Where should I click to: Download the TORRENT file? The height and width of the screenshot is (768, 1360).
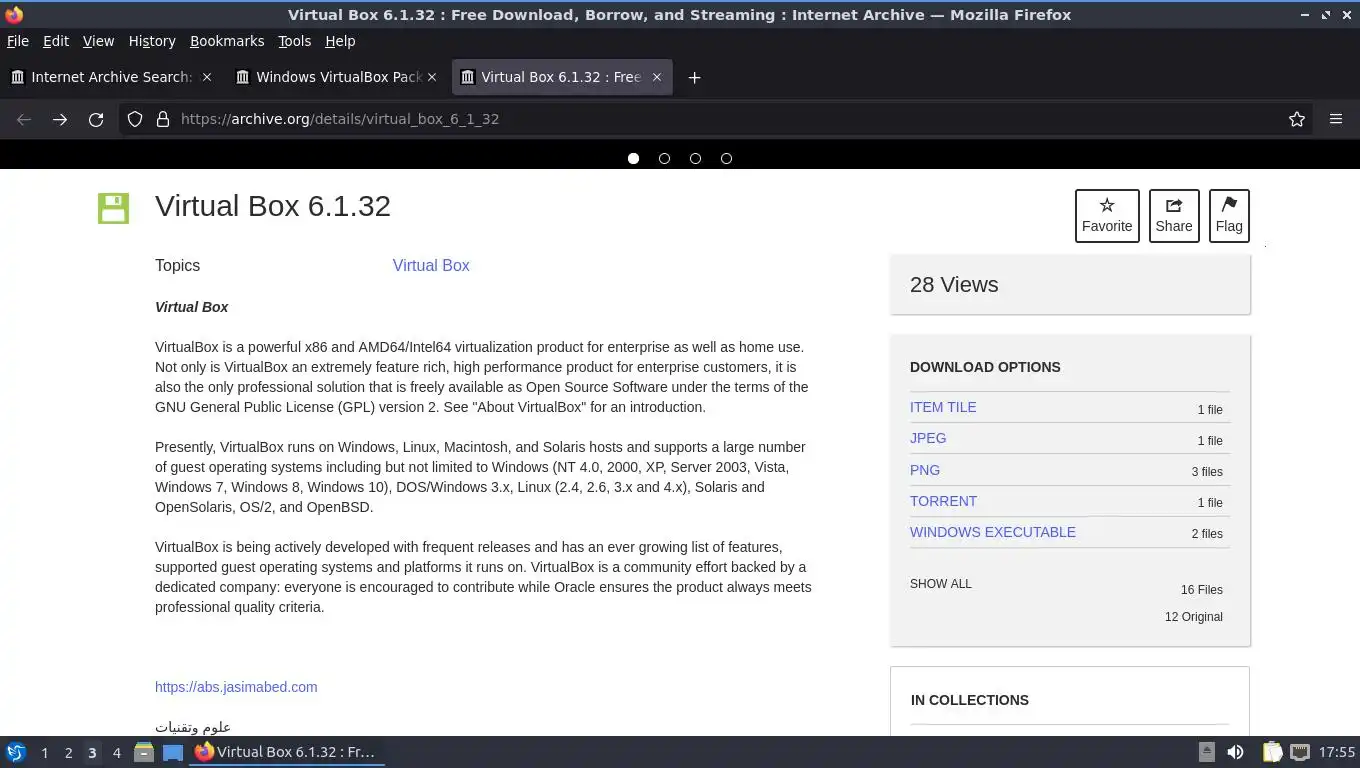tap(943, 501)
